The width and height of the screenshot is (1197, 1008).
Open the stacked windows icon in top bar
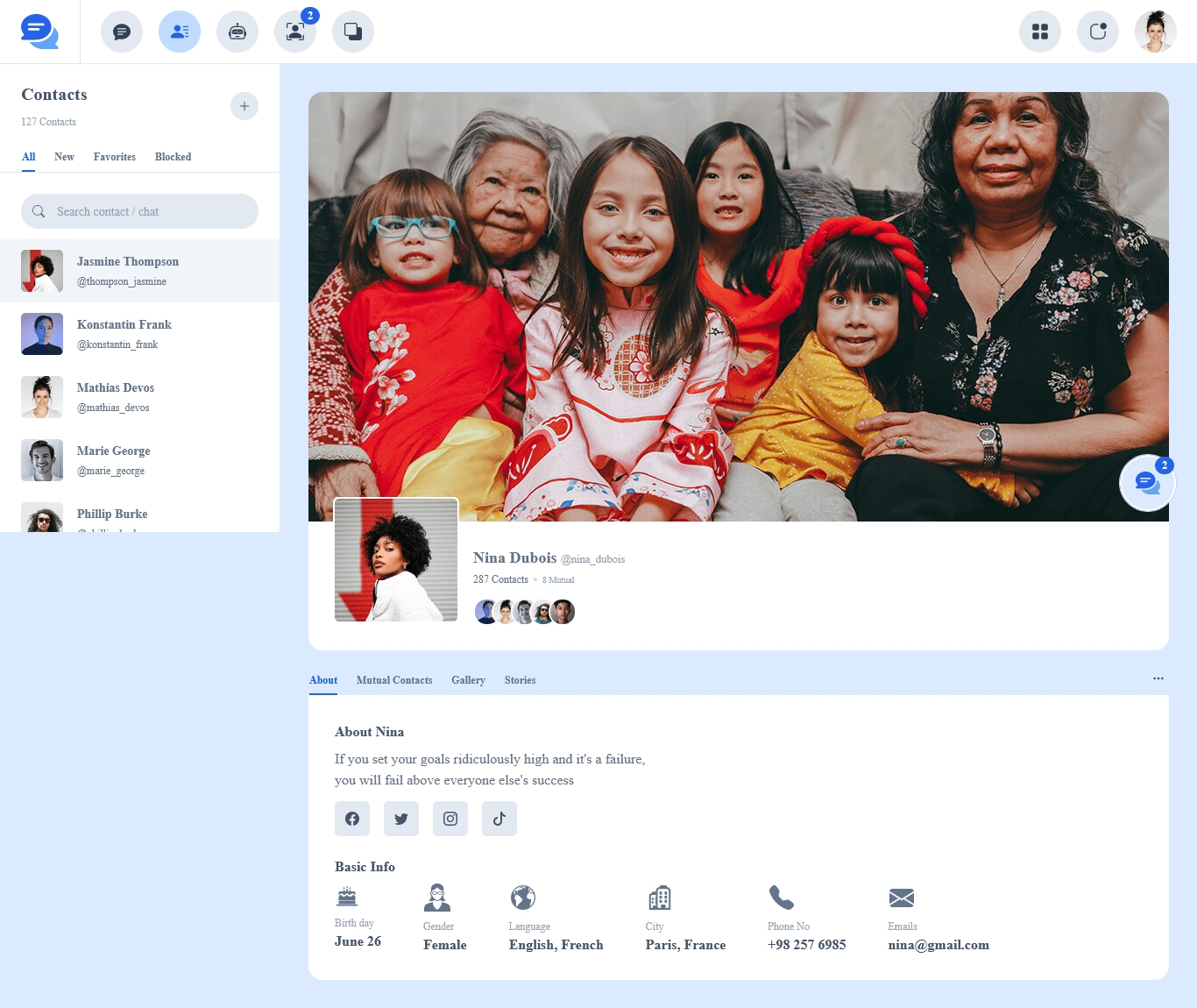[x=353, y=32]
